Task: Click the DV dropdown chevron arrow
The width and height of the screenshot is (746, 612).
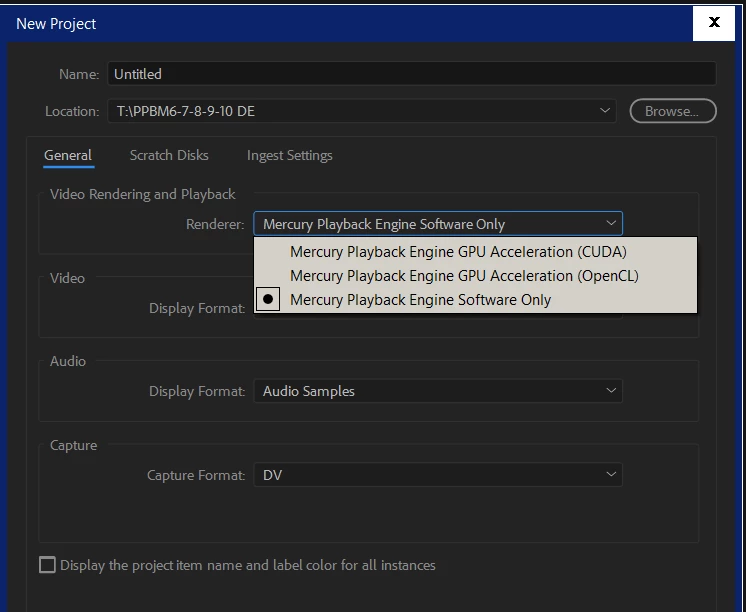Action: (611, 474)
